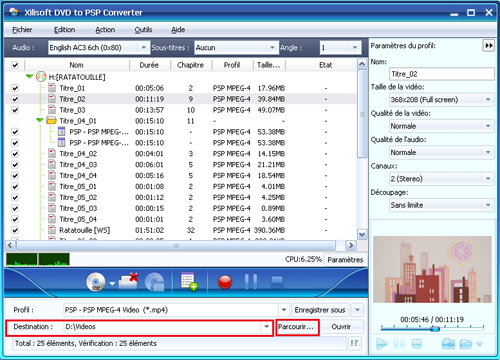The width and height of the screenshot is (500, 360).
Task: Open the Découpage dropdown
Action: pyautogui.click(x=488, y=205)
